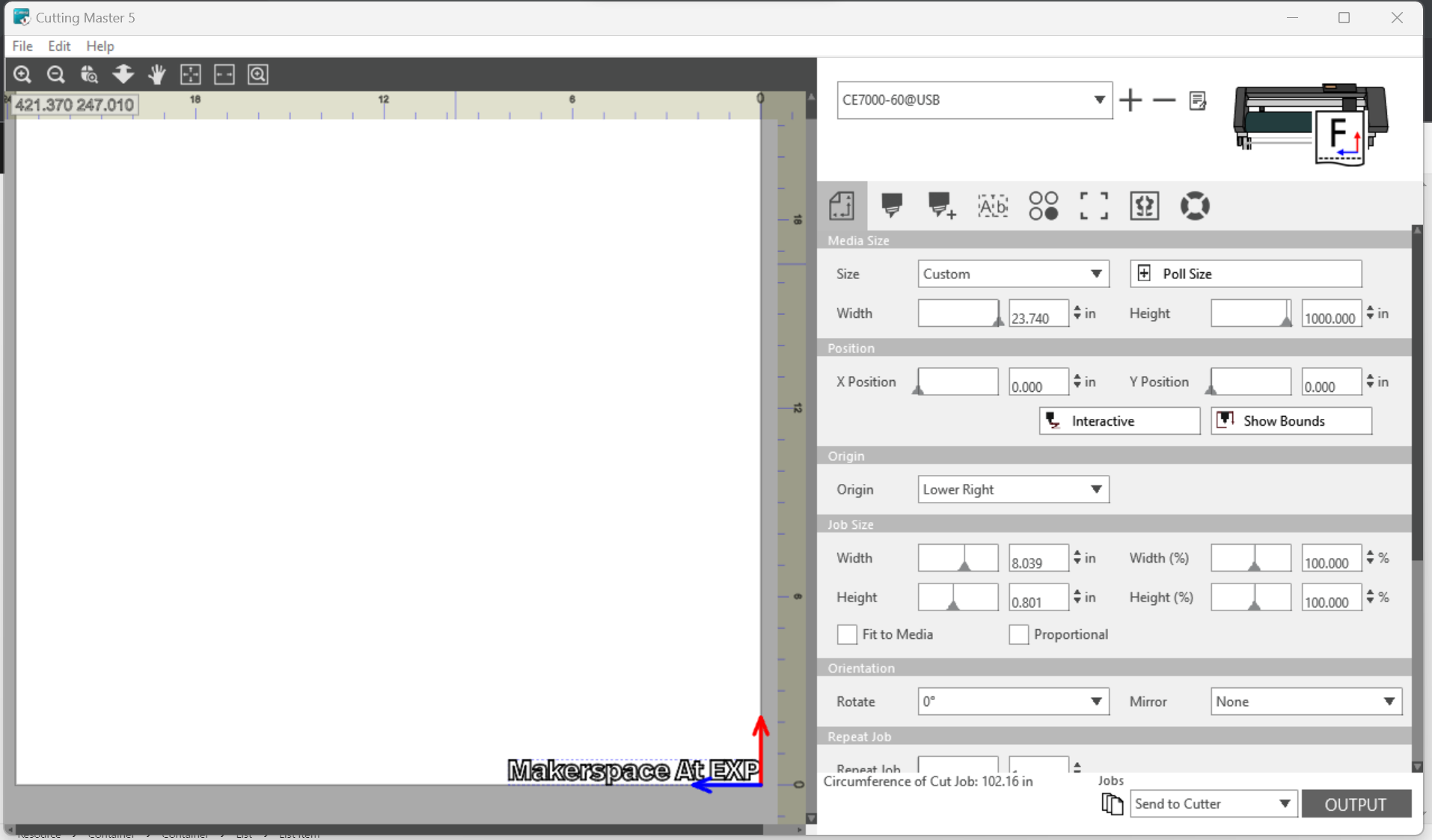Click the zoom out magnifier icon
1432x840 pixels.
pyautogui.click(x=55, y=74)
